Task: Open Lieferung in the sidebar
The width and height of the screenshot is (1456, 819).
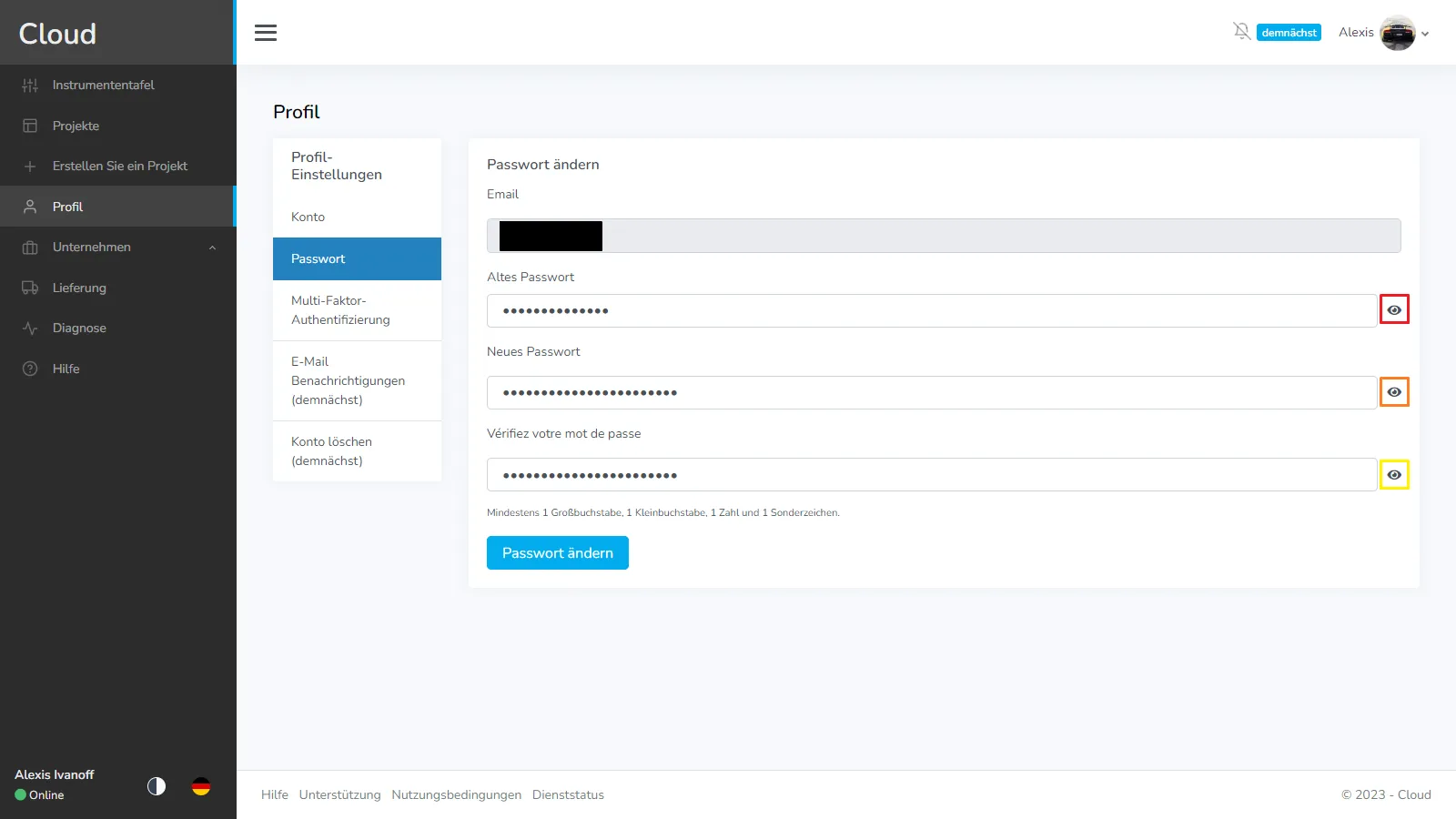Action: coord(79,288)
